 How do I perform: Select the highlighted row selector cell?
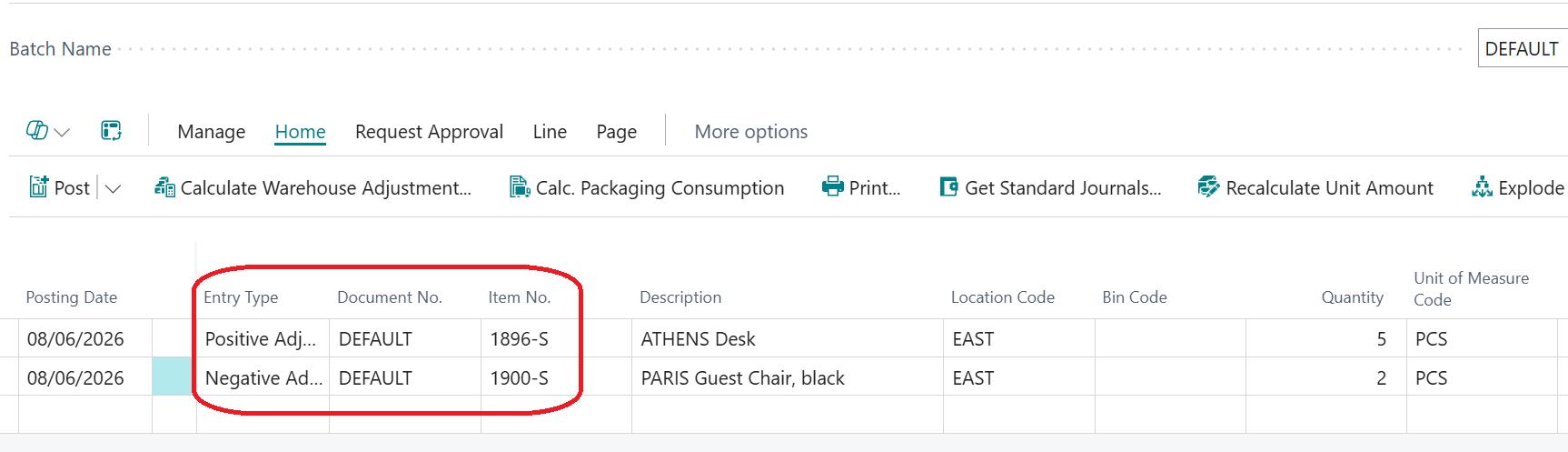(172, 377)
